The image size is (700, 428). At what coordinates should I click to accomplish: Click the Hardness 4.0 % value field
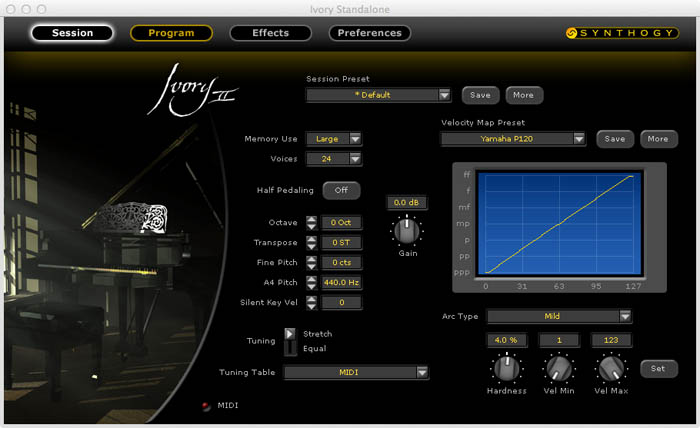pos(506,340)
